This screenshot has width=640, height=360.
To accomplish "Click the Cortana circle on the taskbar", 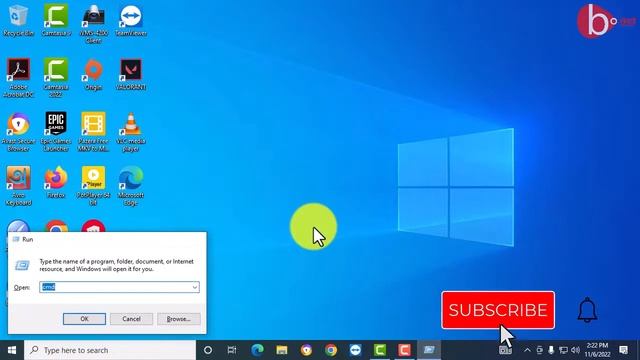I will click(208, 350).
